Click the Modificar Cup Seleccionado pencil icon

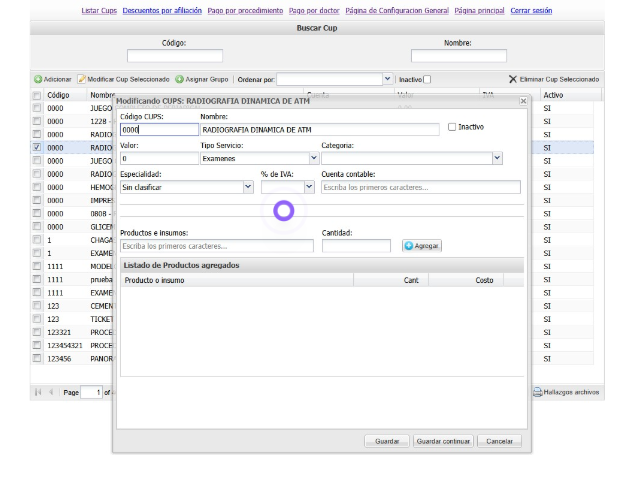(81, 79)
